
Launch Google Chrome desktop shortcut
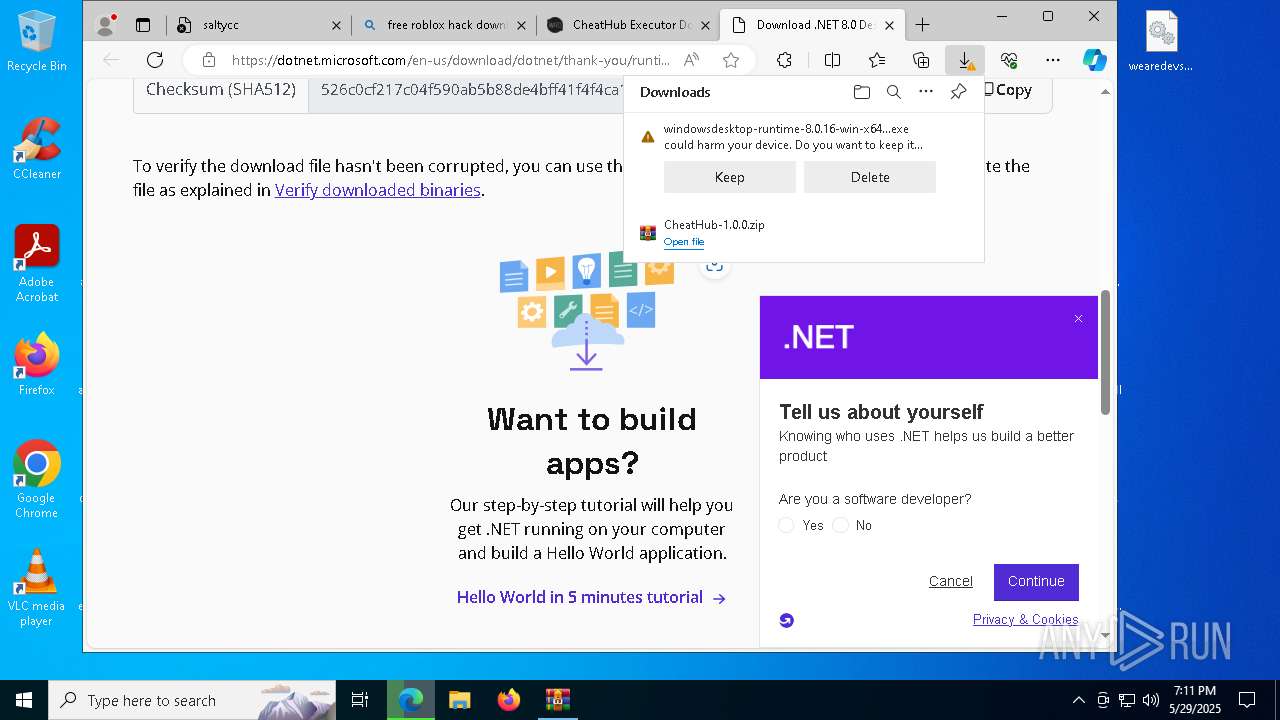[x=37, y=479]
